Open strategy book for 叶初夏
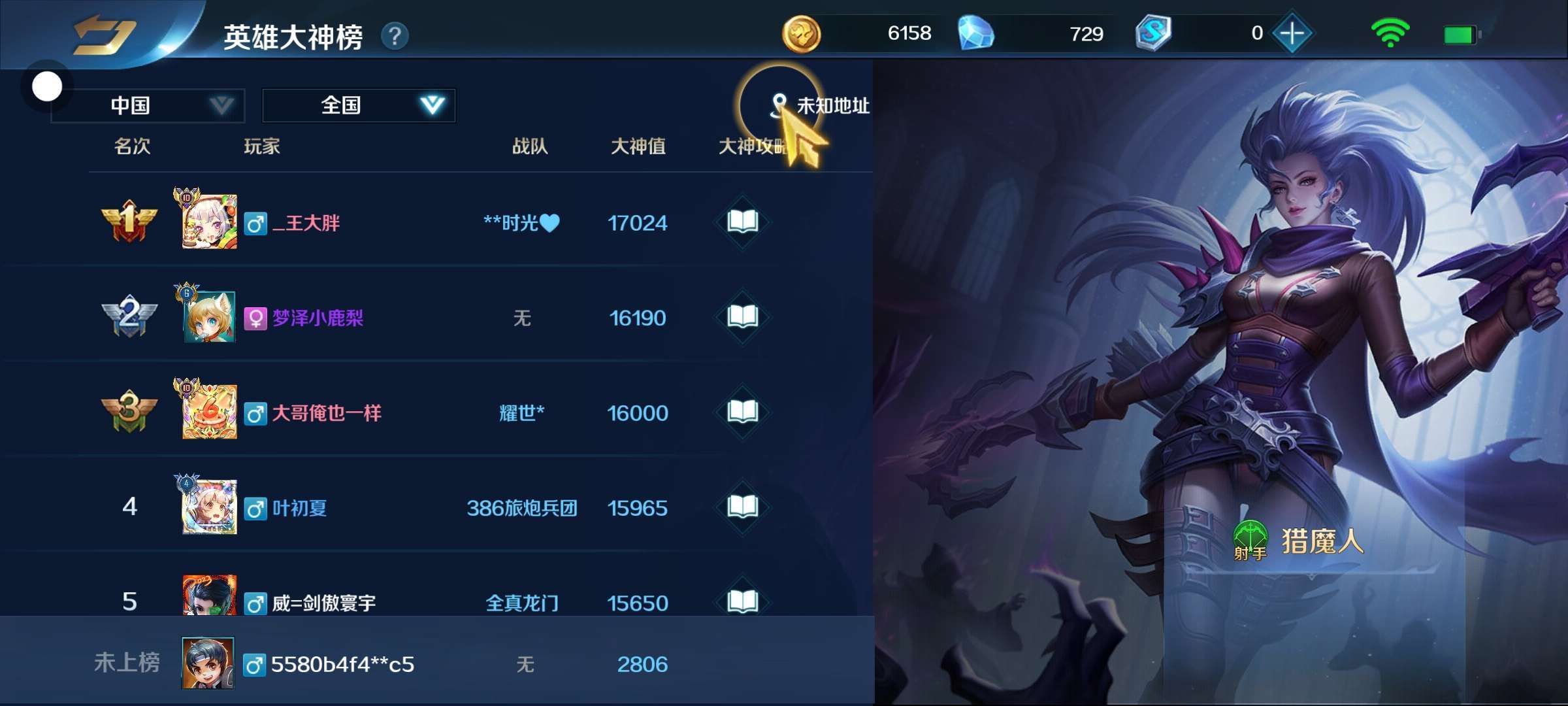This screenshot has height=706, width=1568. 742,507
